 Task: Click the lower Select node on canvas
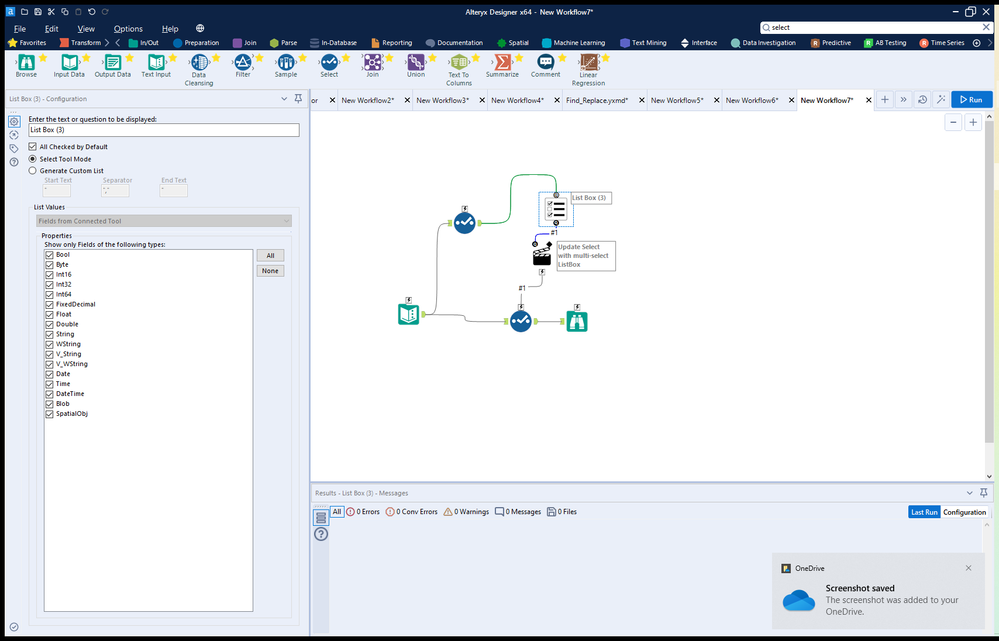[x=521, y=321]
